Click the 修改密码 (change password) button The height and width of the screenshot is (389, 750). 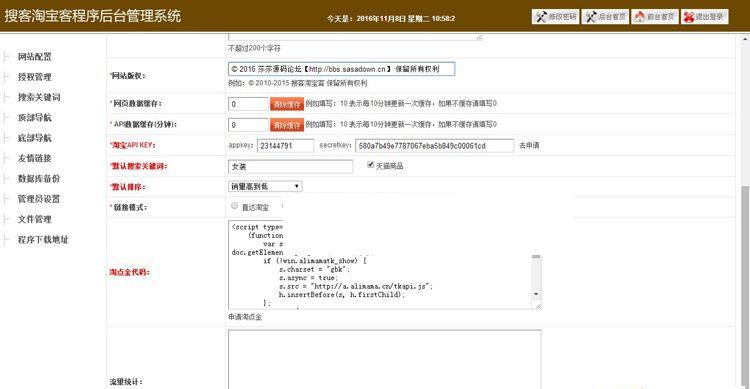click(555, 17)
